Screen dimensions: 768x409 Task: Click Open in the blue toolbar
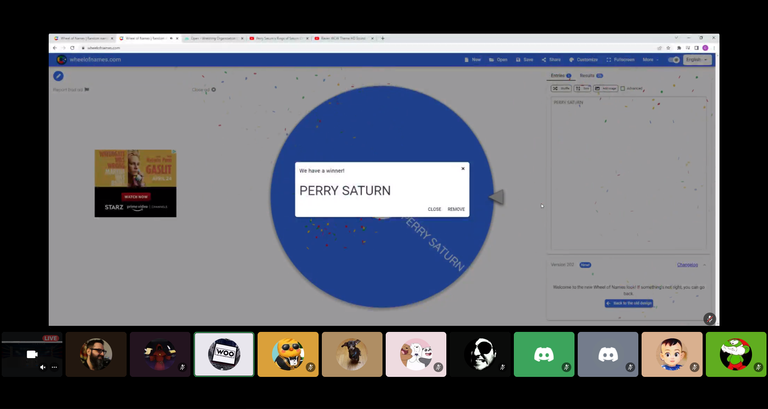point(498,60)
